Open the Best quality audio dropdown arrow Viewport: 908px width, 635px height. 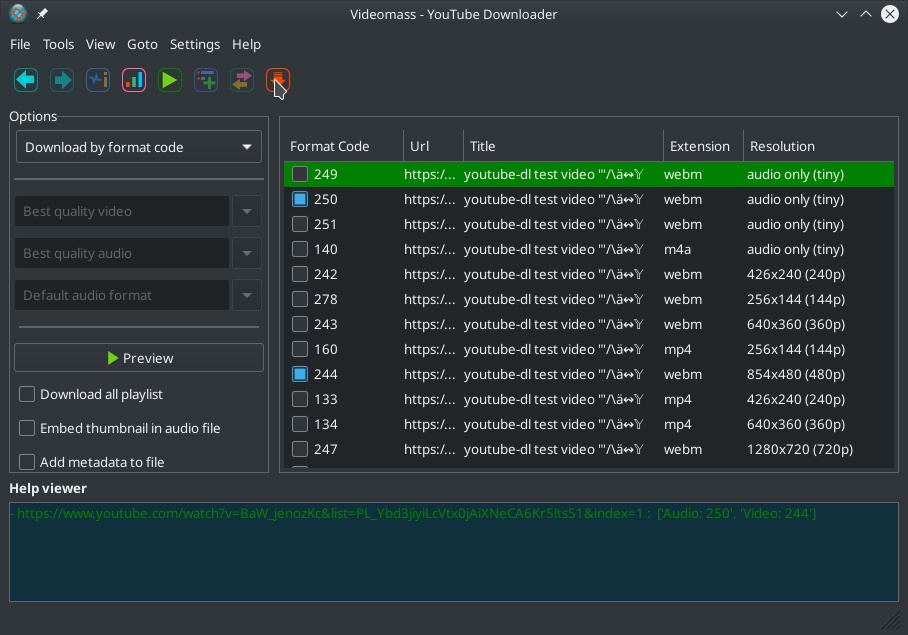coord(247,253)
